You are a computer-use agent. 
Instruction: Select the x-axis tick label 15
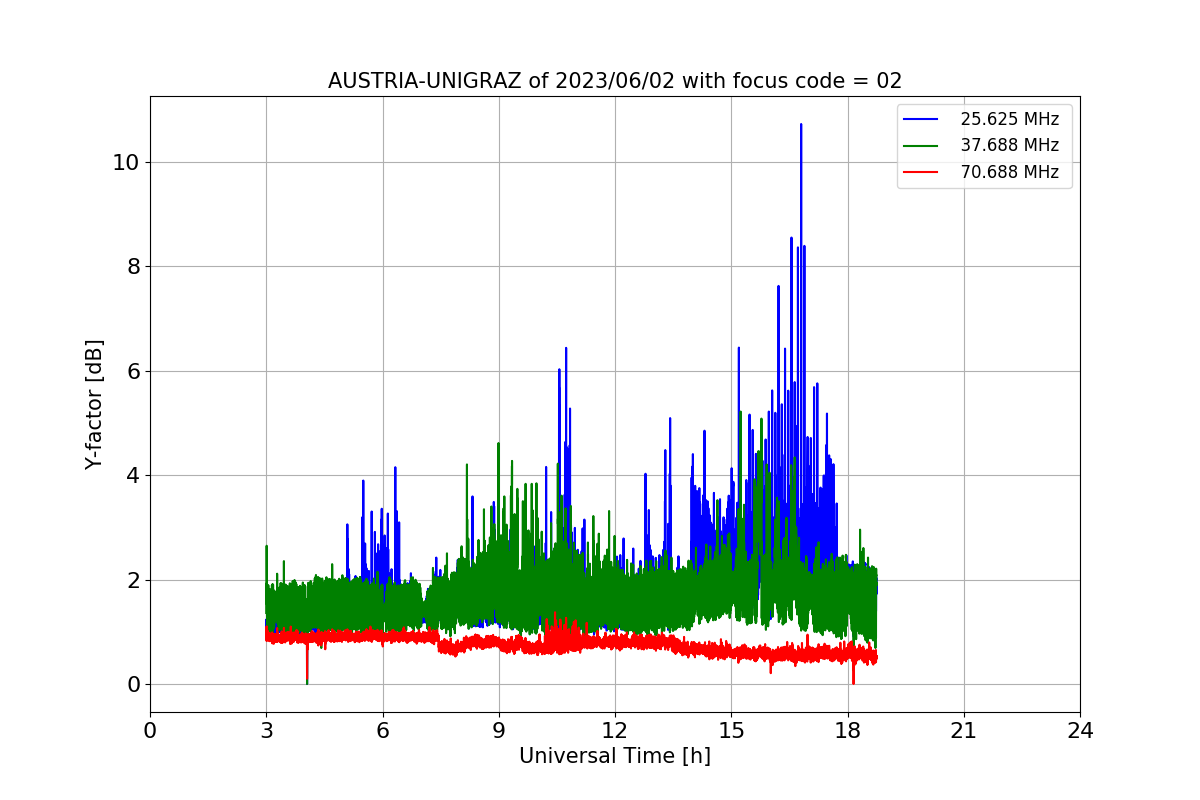(x=731, y=731)
